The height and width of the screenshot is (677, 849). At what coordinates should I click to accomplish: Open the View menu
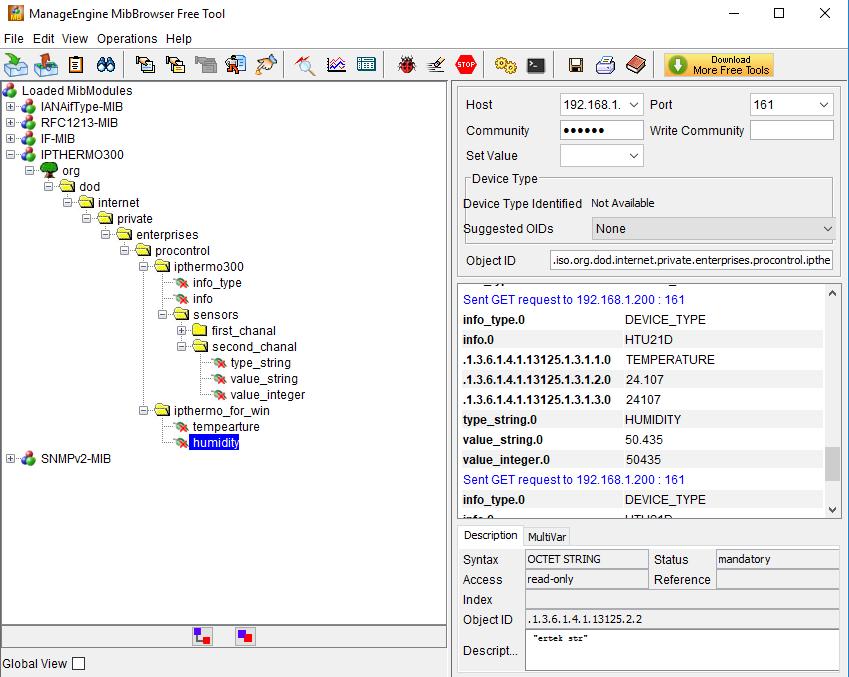click(75, 38)
